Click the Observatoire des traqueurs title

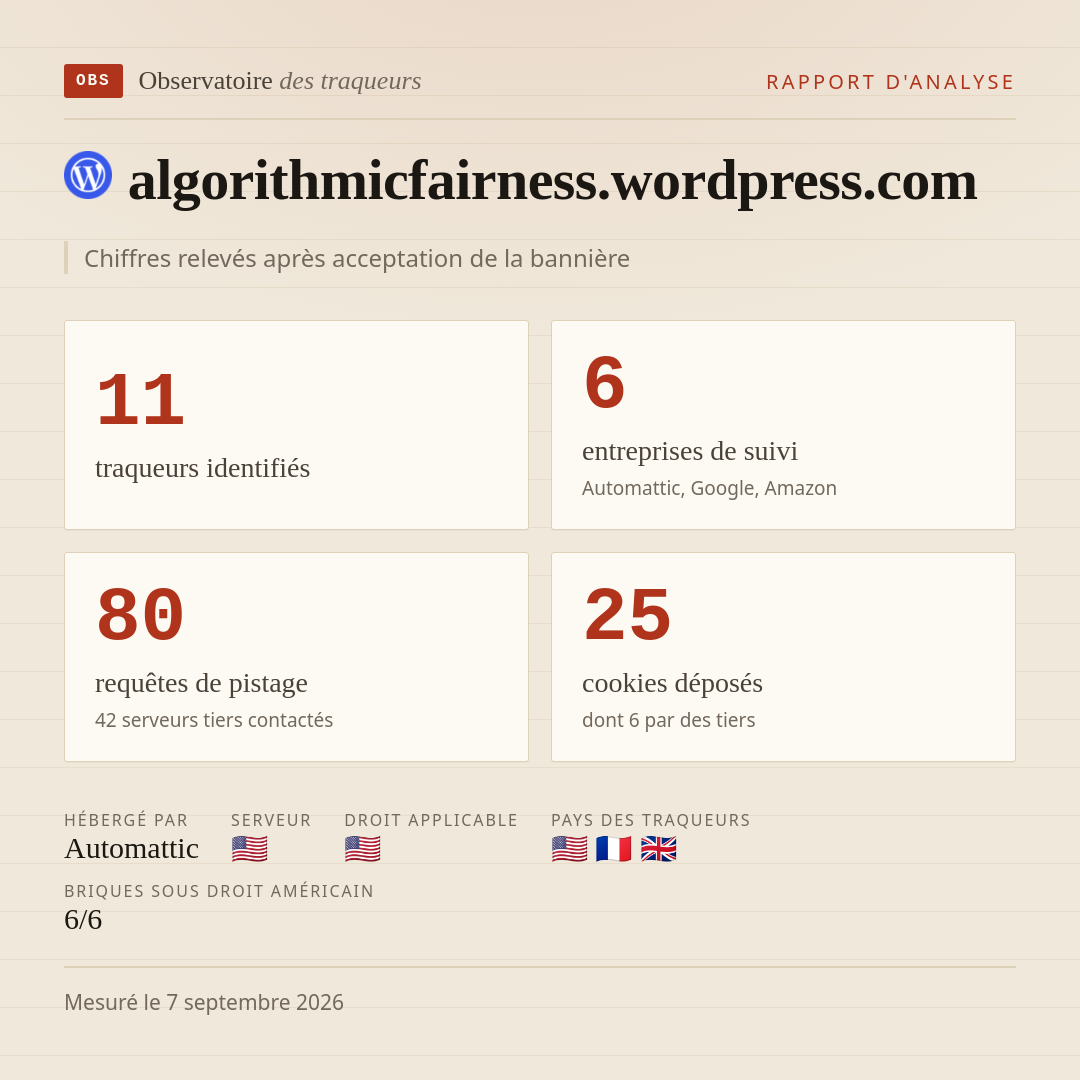(280, 81)
